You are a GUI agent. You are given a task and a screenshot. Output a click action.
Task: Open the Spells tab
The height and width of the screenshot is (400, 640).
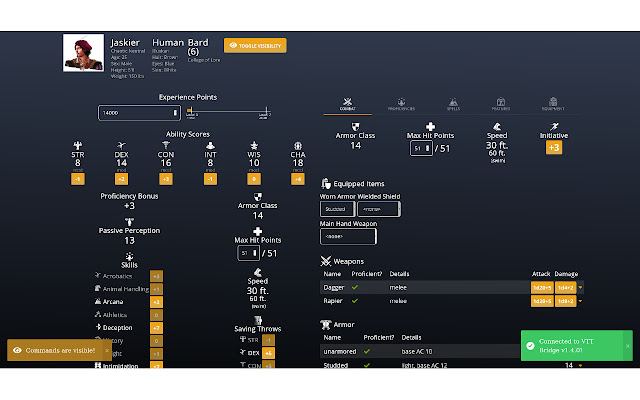[453, 104]
